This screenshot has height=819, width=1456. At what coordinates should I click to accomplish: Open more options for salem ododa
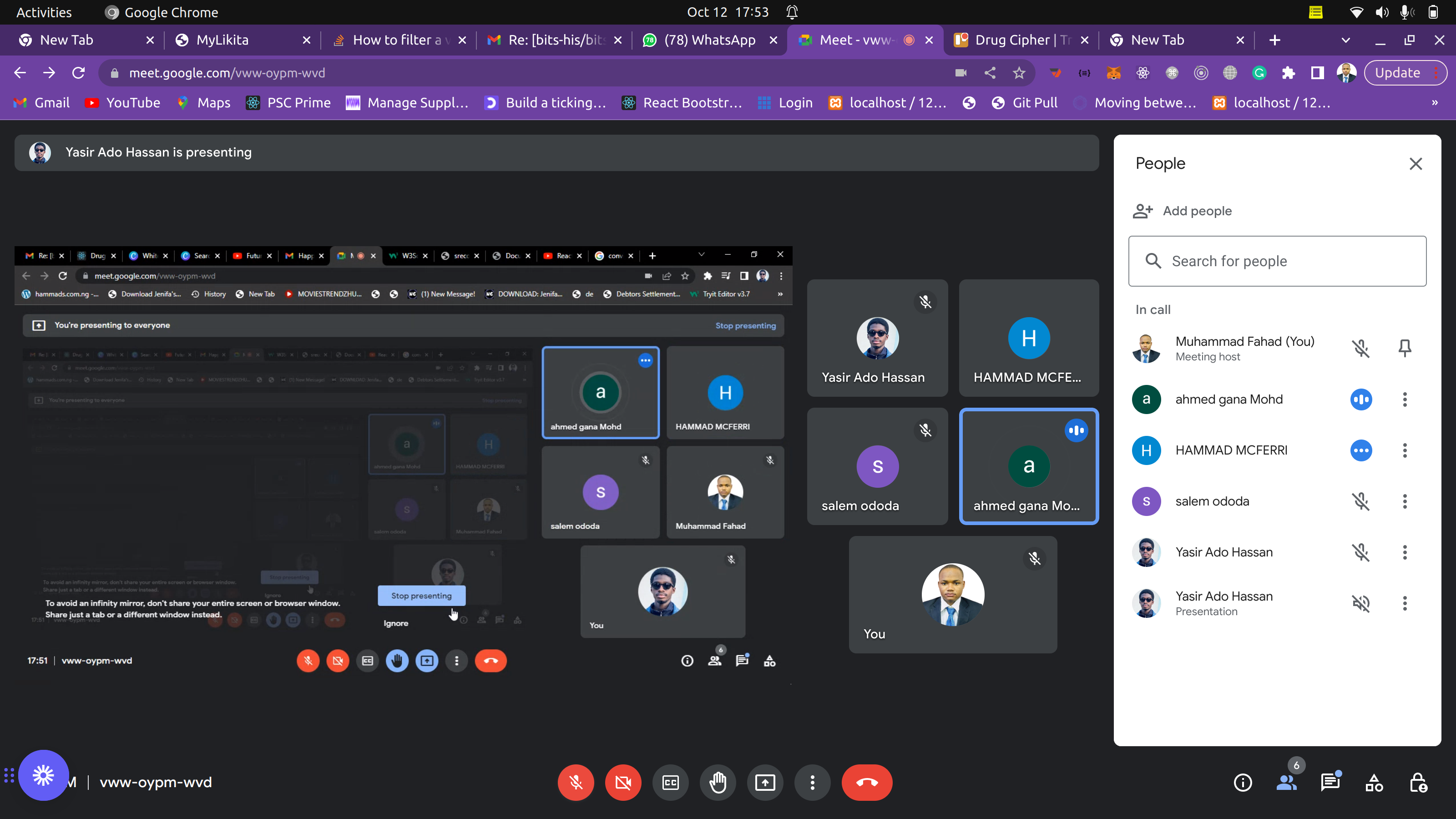[x=1405, y=501]
